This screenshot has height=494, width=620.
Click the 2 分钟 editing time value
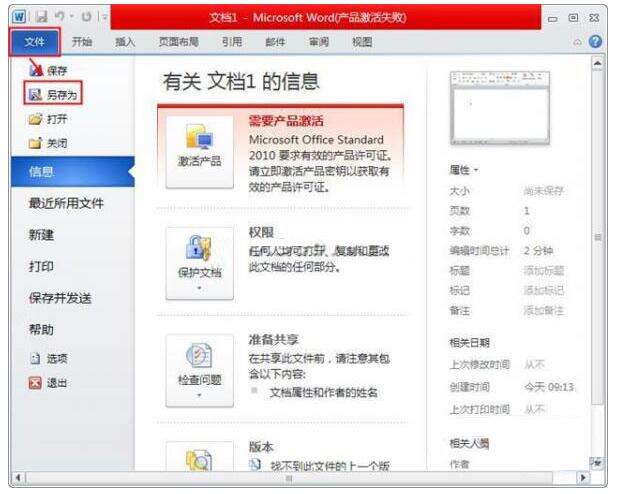(x=539, y=250)
